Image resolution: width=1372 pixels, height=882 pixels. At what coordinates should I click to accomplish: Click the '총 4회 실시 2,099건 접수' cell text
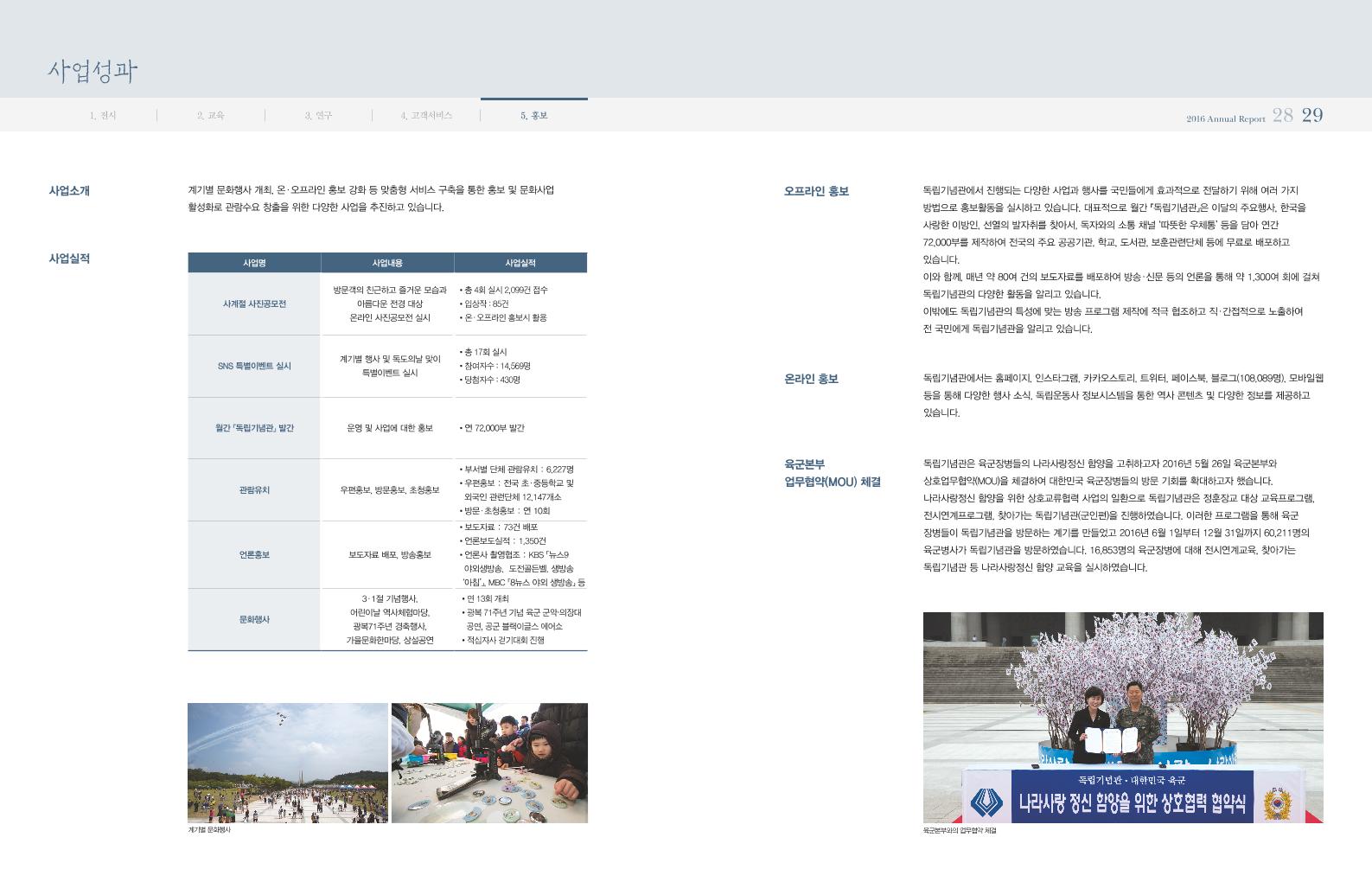tap(505, 291)
